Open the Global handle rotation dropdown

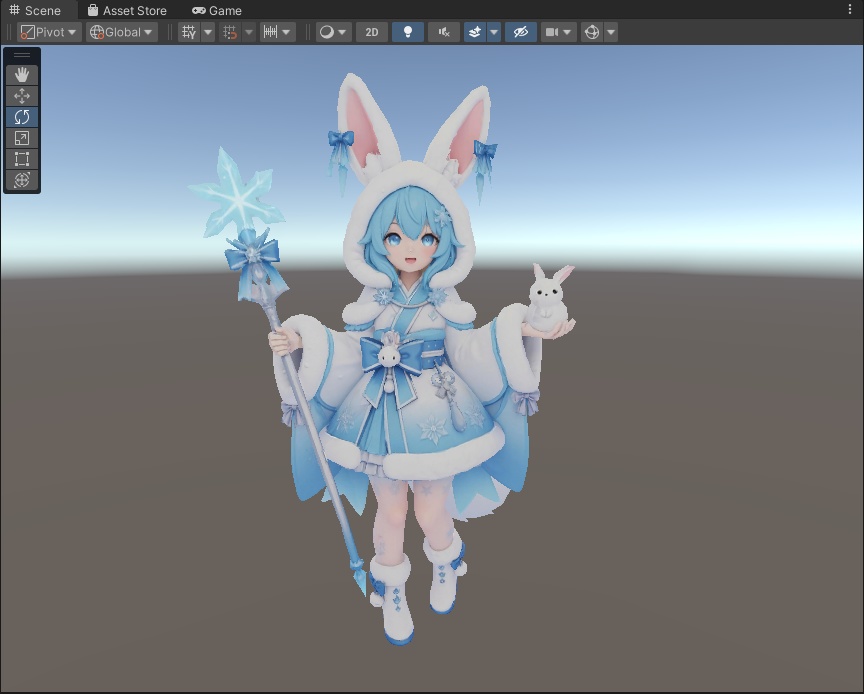(x=121, y=32)
